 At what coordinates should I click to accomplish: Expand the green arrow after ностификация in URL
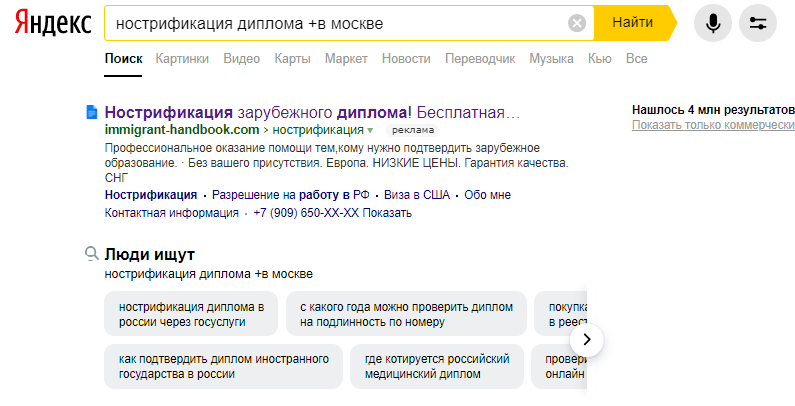(x=370, y=131)
